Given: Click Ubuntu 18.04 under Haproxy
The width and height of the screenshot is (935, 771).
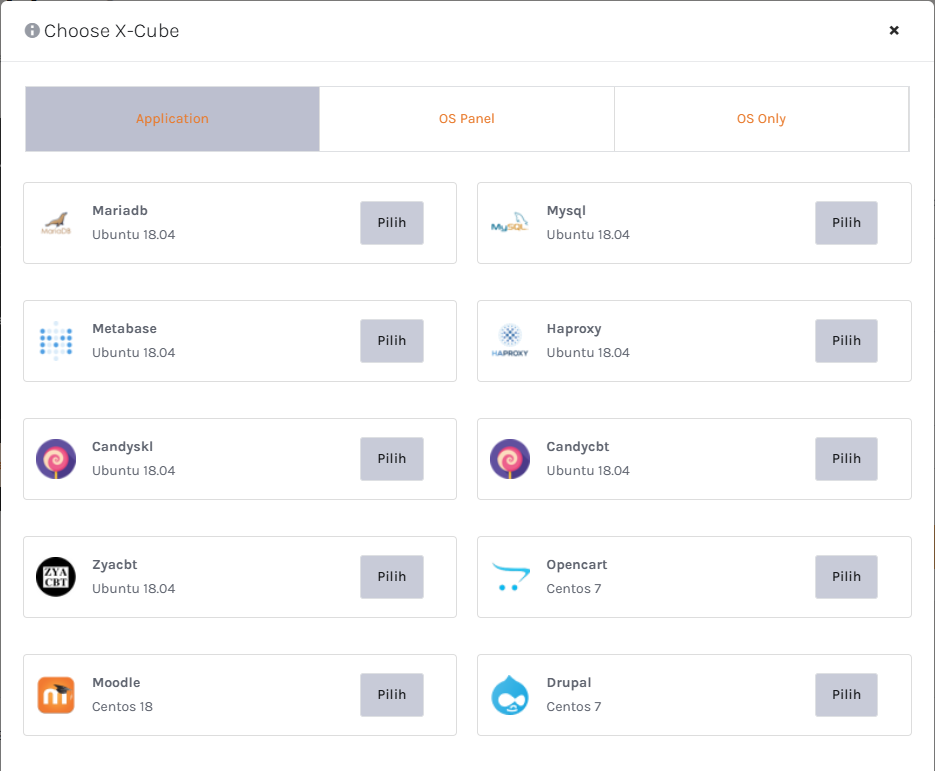Looking at the screenshot, I should tap(588, 352).
